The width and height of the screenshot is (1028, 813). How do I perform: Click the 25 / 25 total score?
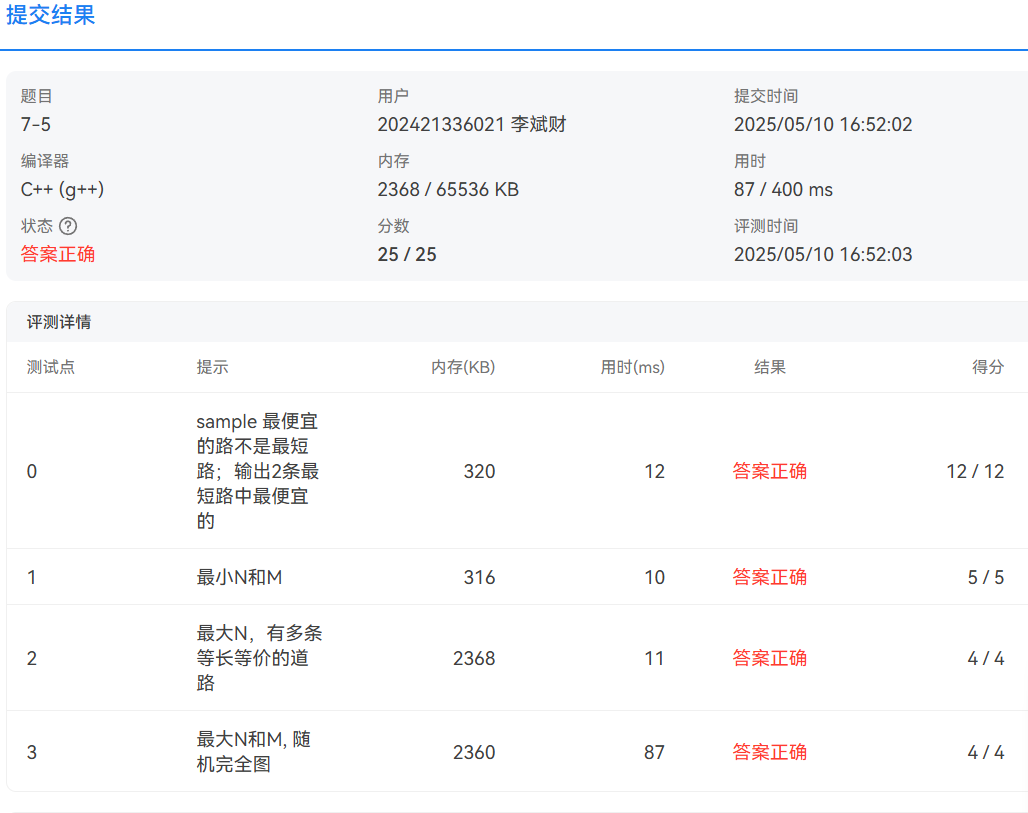click(x=407, y=254)
